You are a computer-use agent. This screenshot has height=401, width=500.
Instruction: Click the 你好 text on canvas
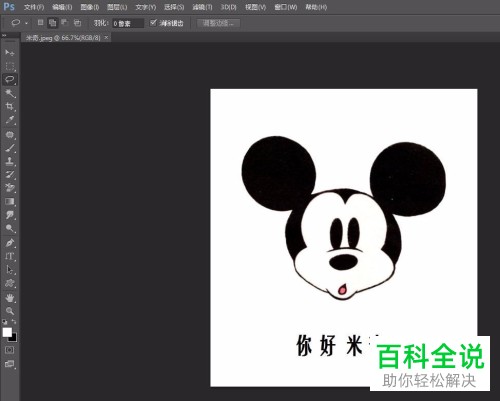click(x=316, y=346)
